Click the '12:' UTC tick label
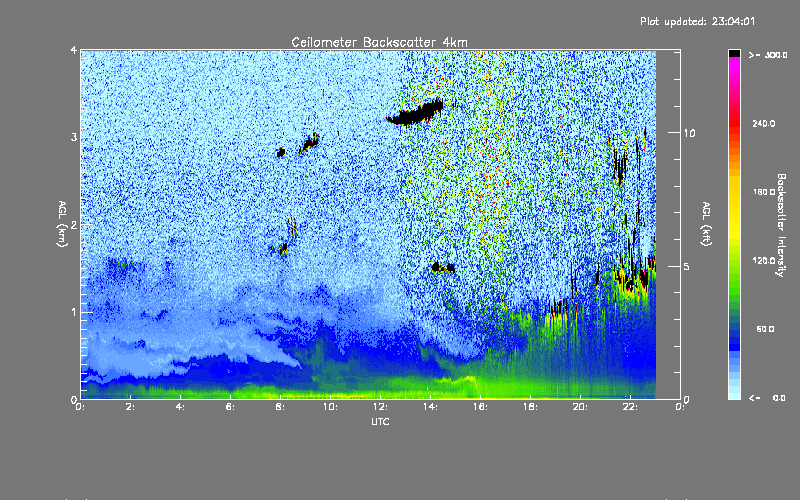This screenshot has height=500, width=800. (x=380, y=407)
